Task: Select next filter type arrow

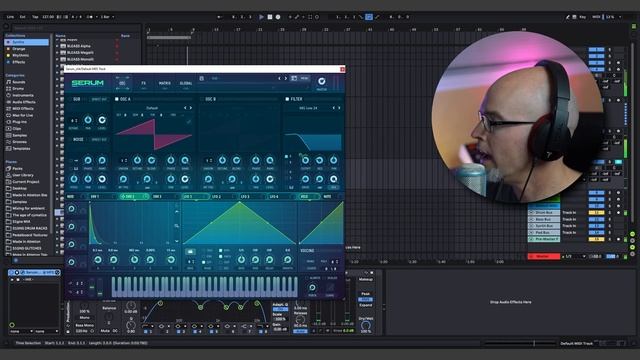Action: [x=339, y=108]
